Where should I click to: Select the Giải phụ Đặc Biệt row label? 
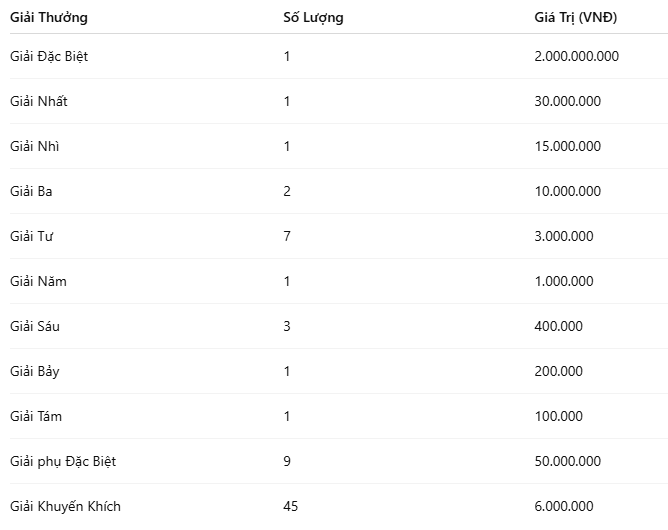[63, 461]
